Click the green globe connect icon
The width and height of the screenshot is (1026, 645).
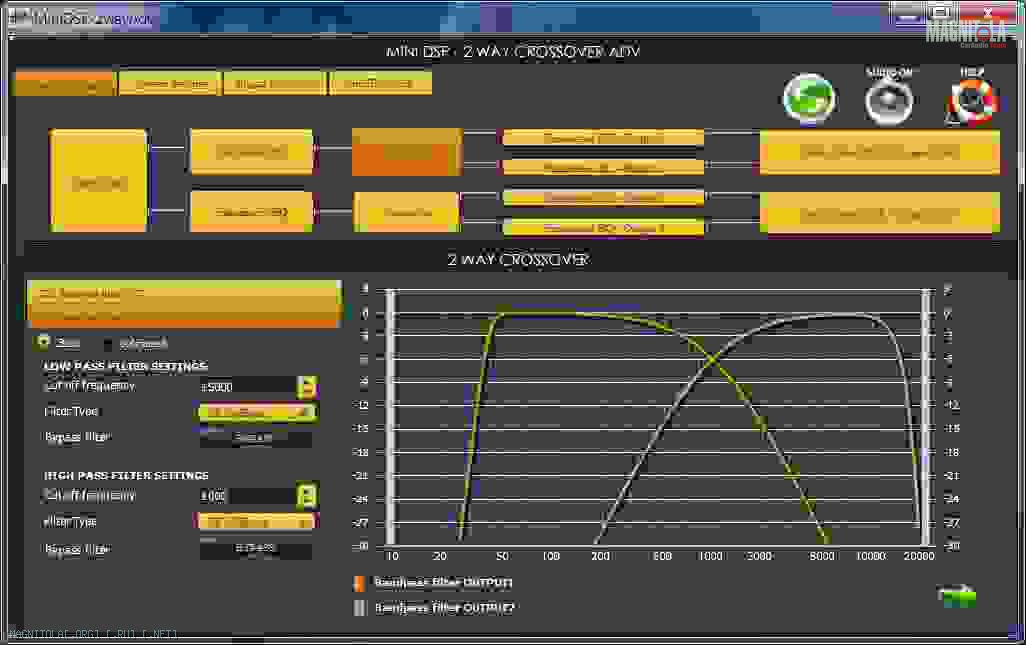pyautogui.click(x=809, y=99)
